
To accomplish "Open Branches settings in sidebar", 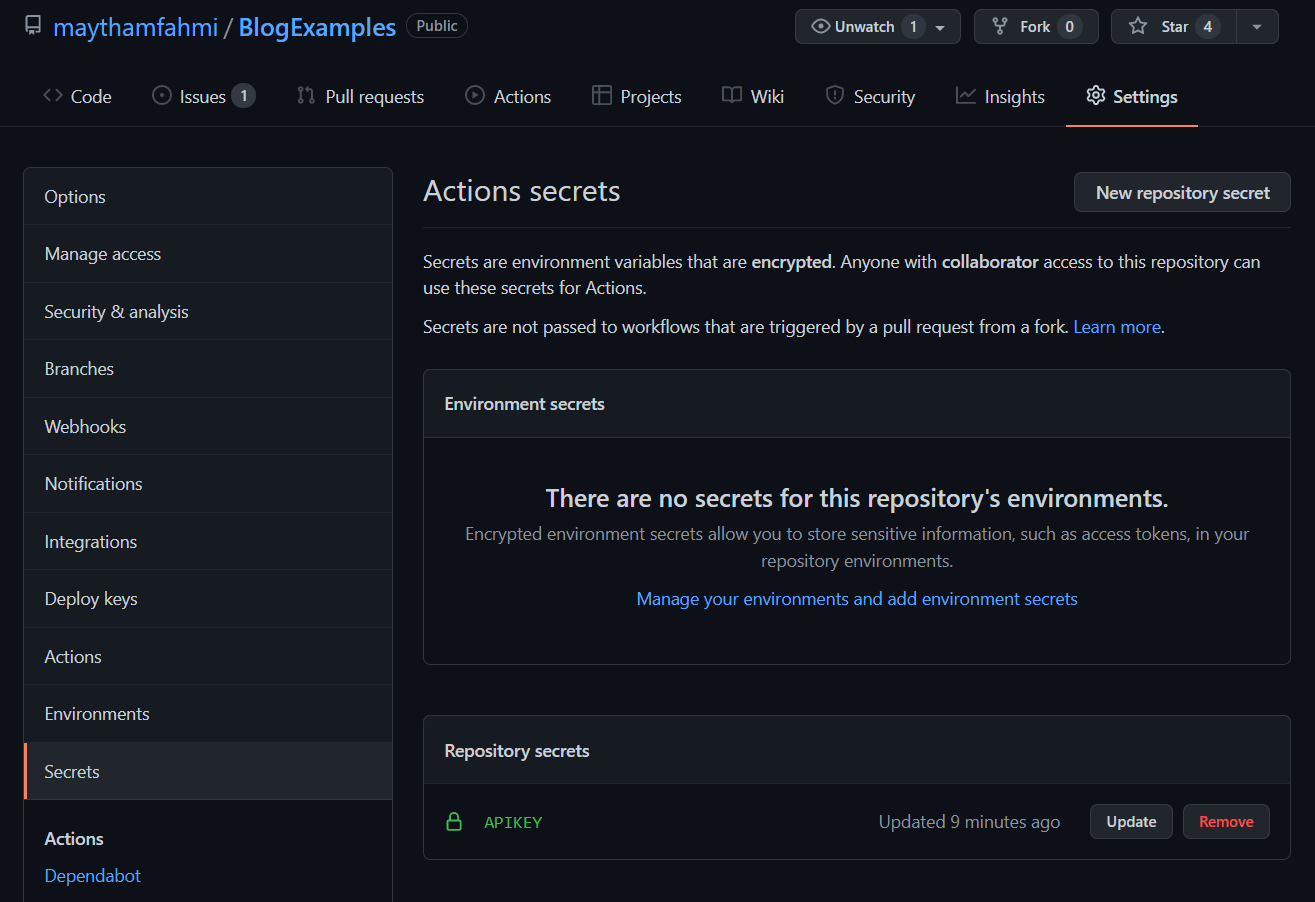I will click(208, 369).
